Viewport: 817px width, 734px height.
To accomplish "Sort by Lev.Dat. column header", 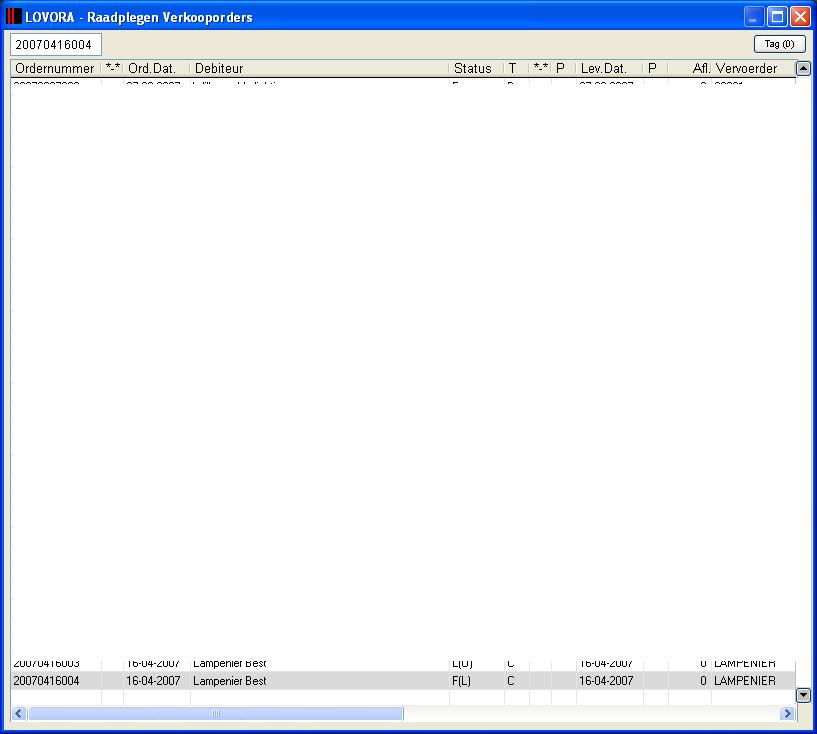I will tap(609, 68).
